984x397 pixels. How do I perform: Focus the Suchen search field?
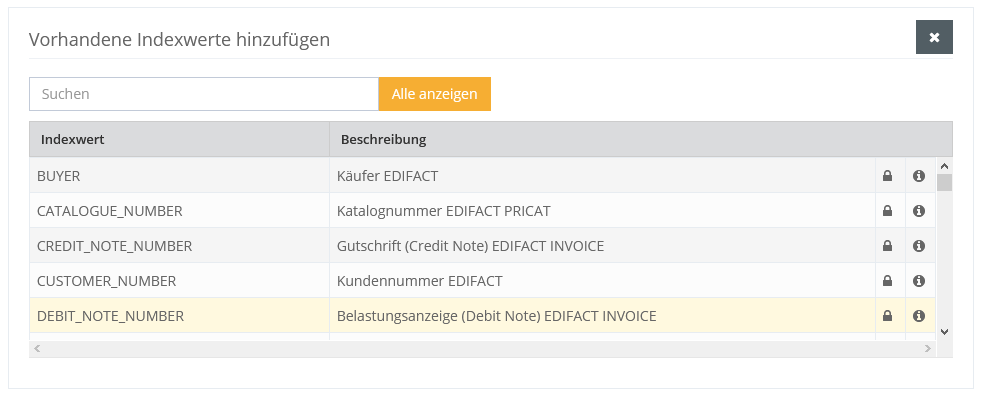pos(204,94)
